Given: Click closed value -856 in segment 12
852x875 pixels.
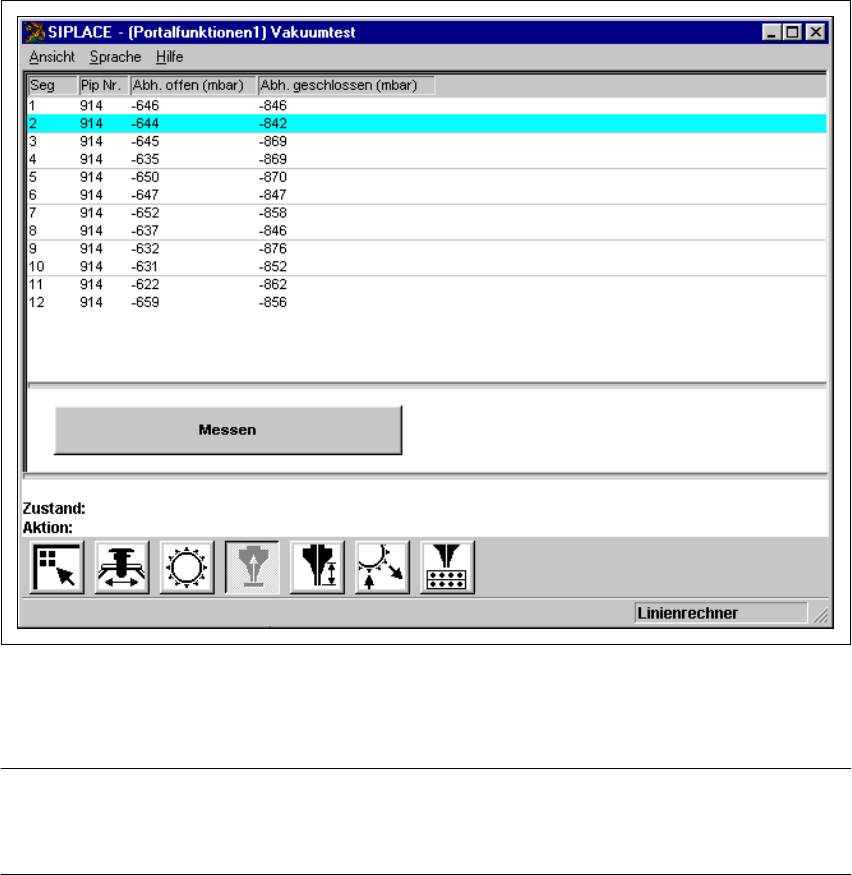Looking at the screenshot, I should coord(273,302).
